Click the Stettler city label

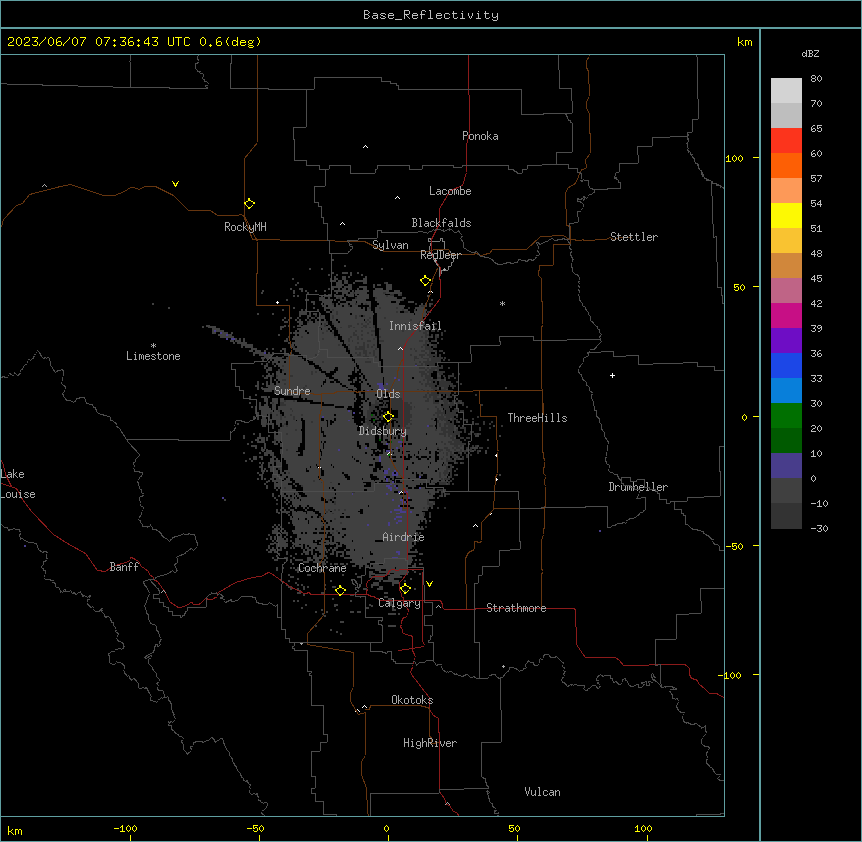coord(634,237)
